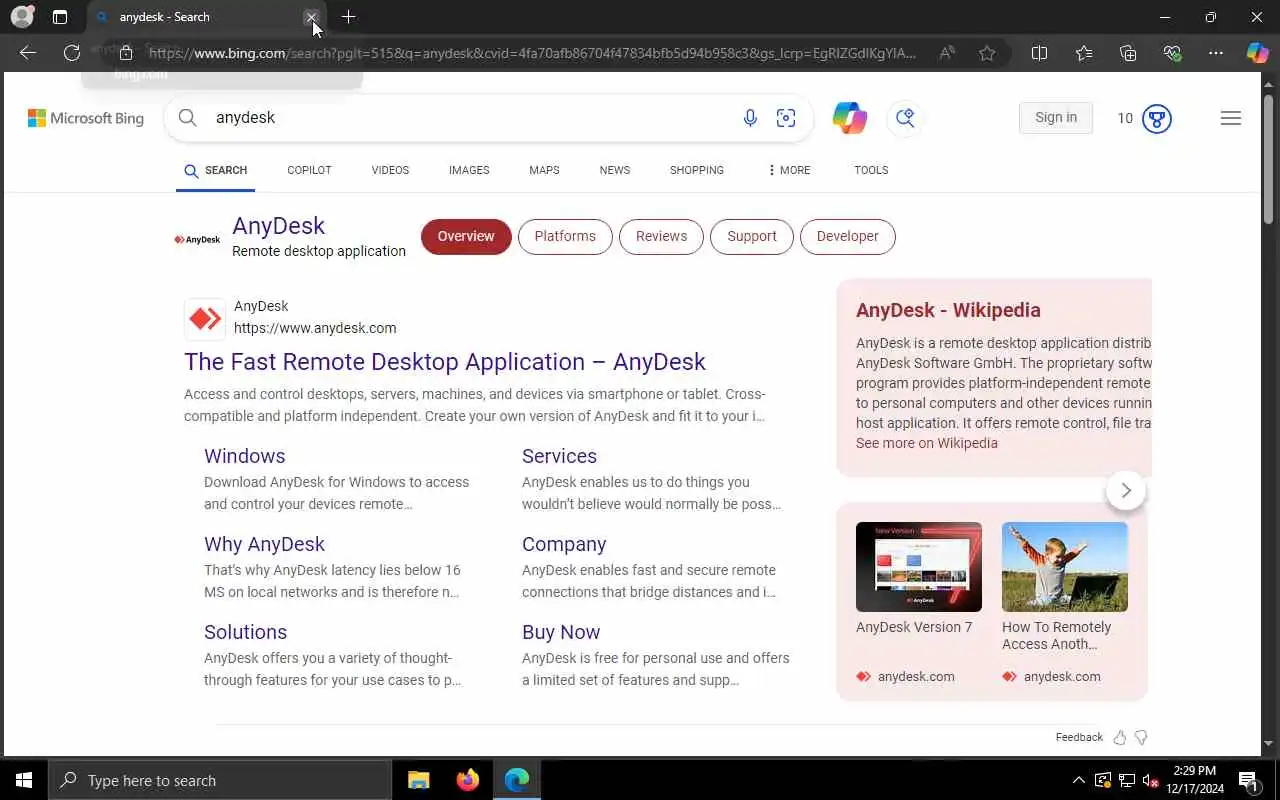The image size is (1280, 800).
Task: Open the Read aloud icon in address bar
Action: pos(947,53)
